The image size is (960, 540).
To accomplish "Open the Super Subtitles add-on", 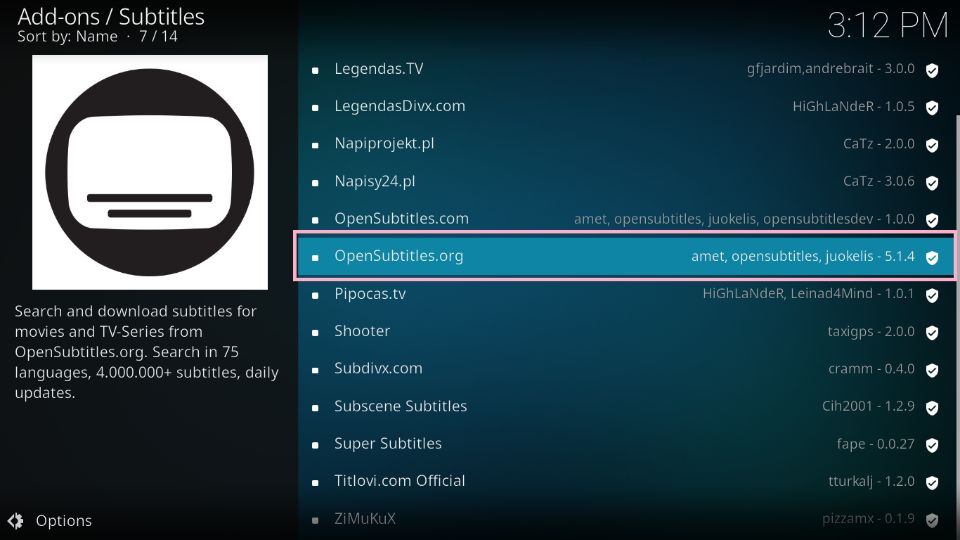I will (626, 444).
